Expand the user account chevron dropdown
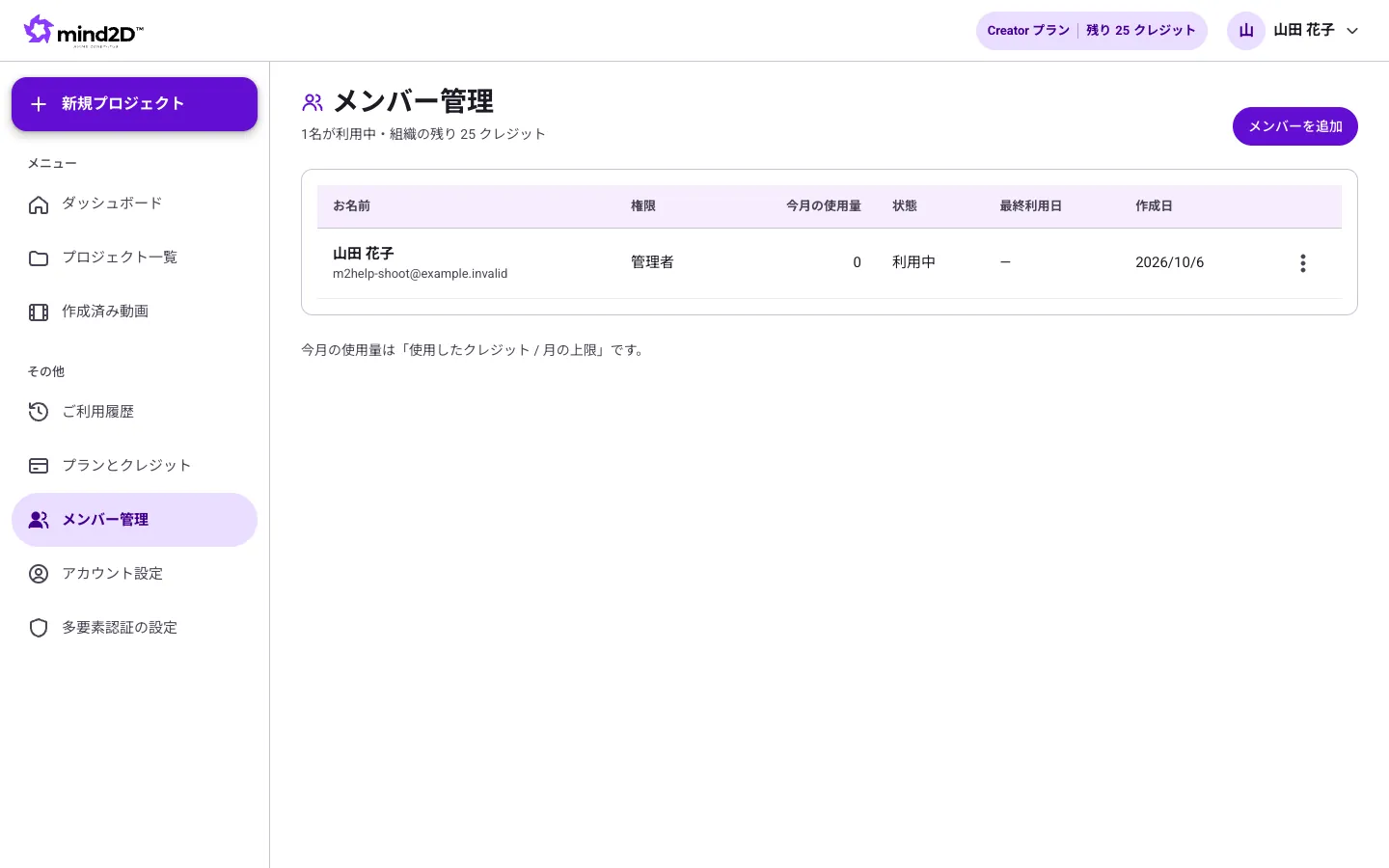Viewport: 1389px width, 868px height. tap(1352, 31)
